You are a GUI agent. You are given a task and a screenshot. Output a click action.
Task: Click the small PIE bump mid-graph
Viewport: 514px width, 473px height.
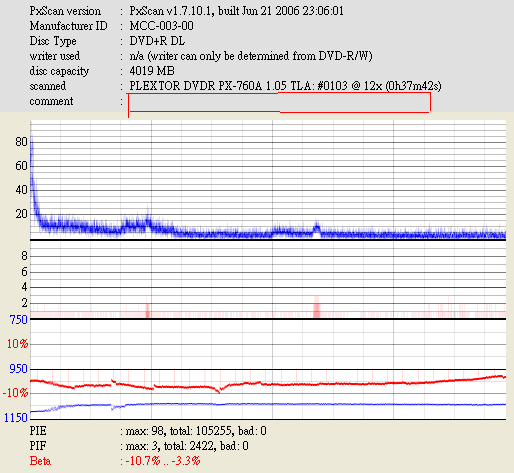[316, 228]
